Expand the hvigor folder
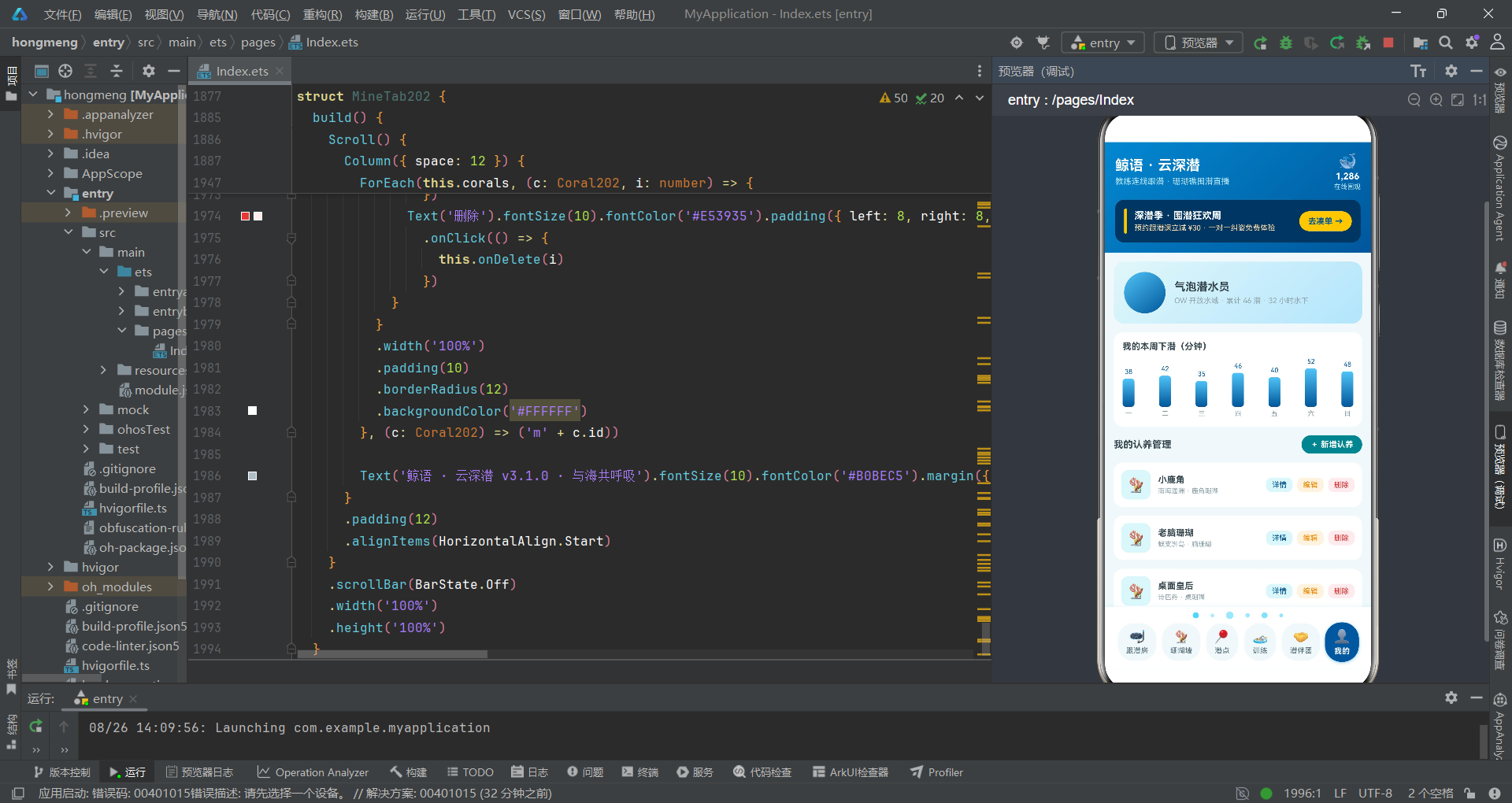Viewport: 1512px width, 803px height. pyautogui.click(x=50, y=567)
